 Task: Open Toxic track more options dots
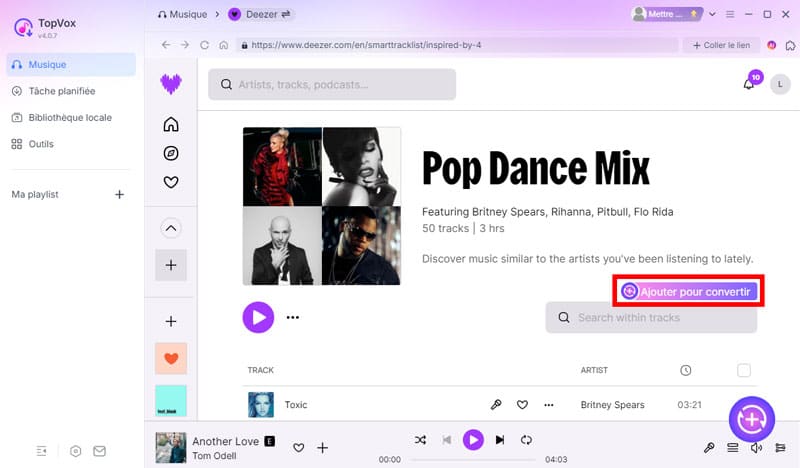[548, 405]
